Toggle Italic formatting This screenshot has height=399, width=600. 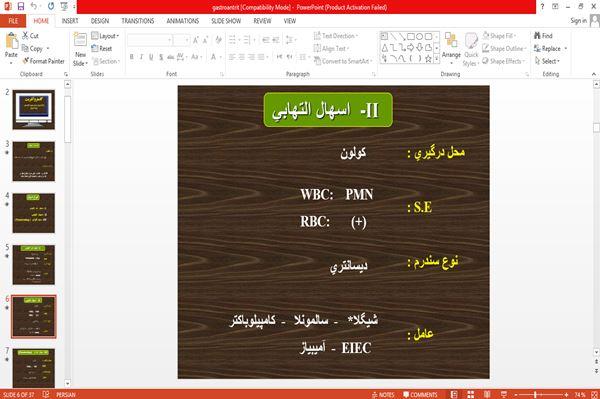tap(142, 57)
